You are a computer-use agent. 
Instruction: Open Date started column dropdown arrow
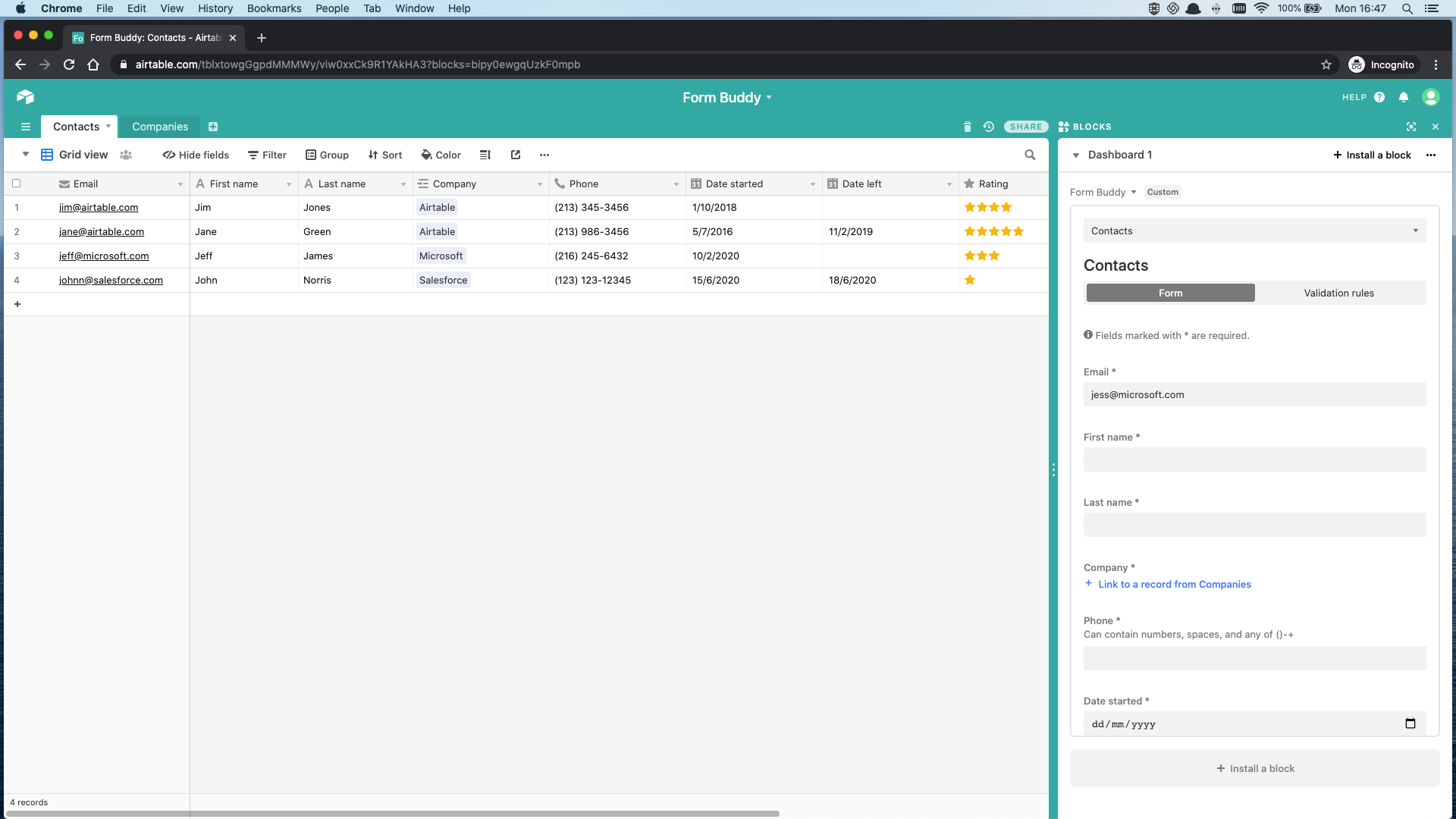(813, 184)
